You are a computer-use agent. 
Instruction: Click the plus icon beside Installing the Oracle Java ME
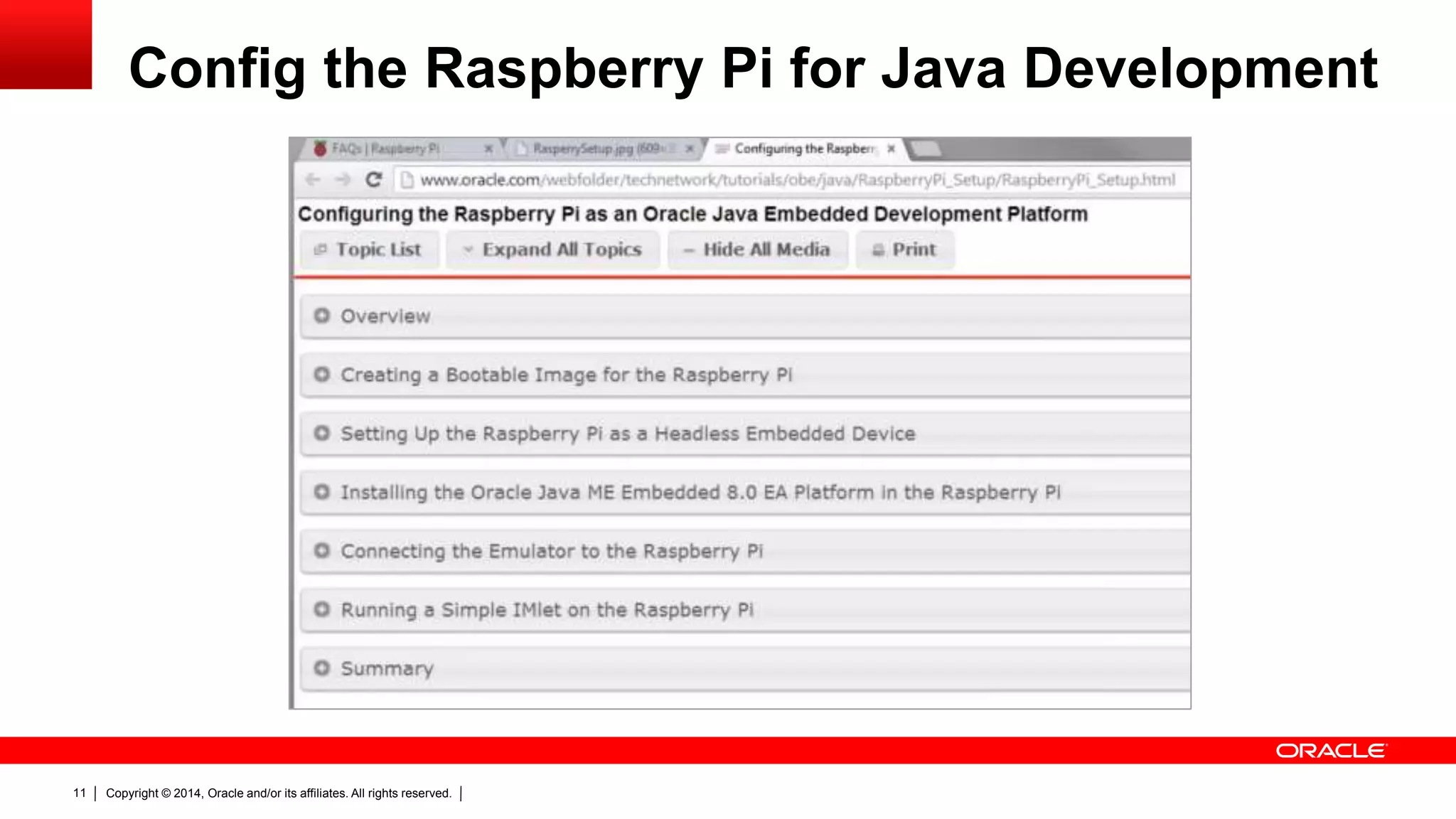click(322, 491)
